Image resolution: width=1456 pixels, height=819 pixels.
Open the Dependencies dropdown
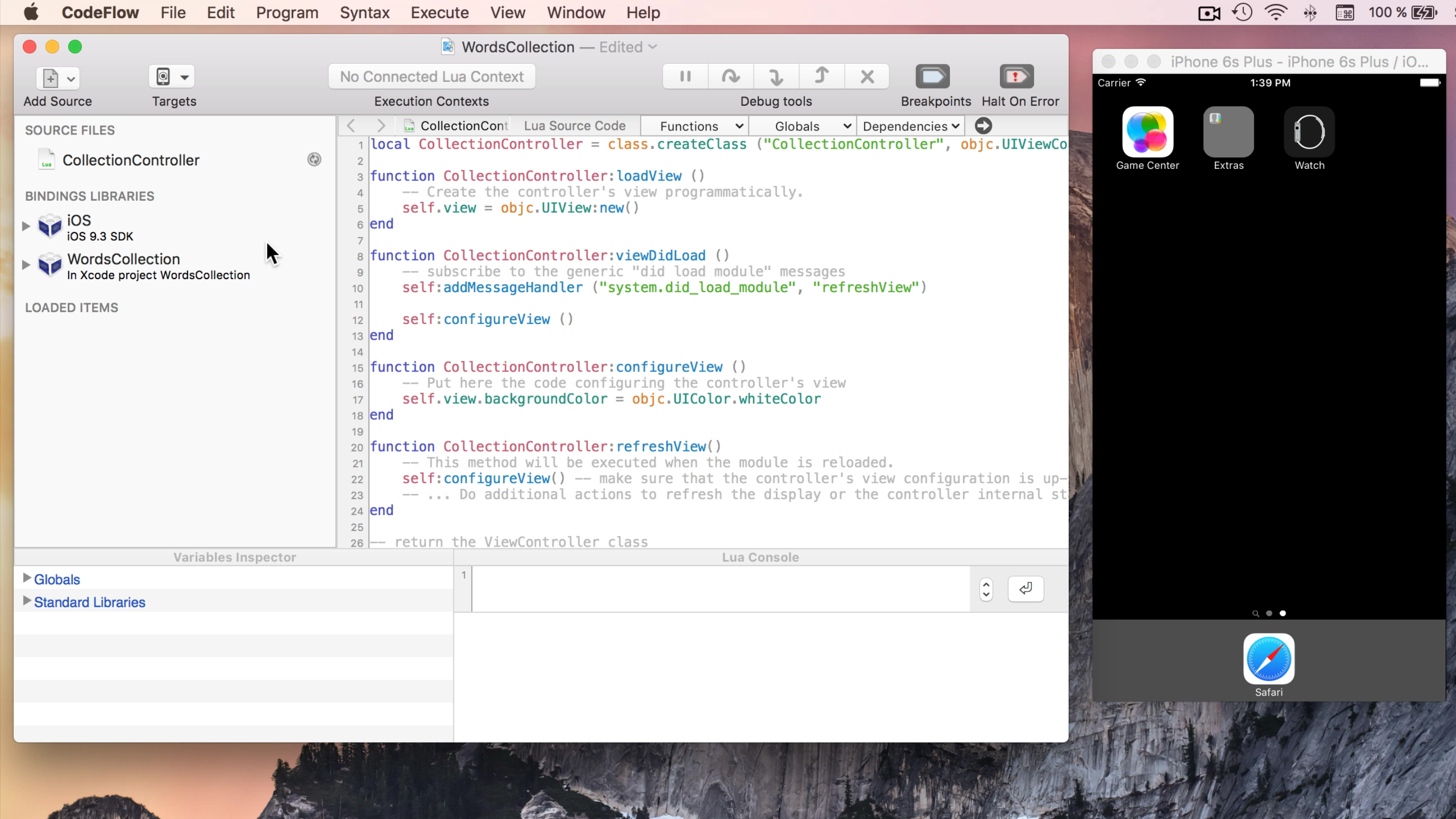click(911, 126)
